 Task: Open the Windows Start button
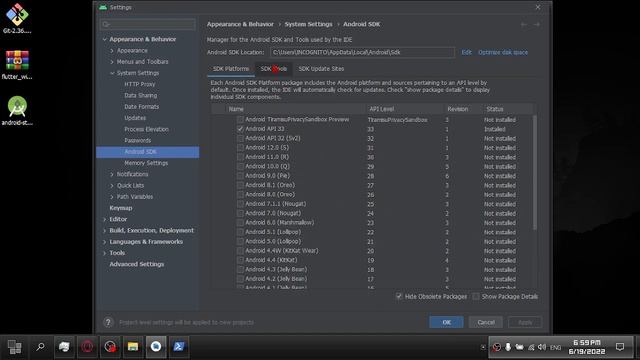[14, 347]
